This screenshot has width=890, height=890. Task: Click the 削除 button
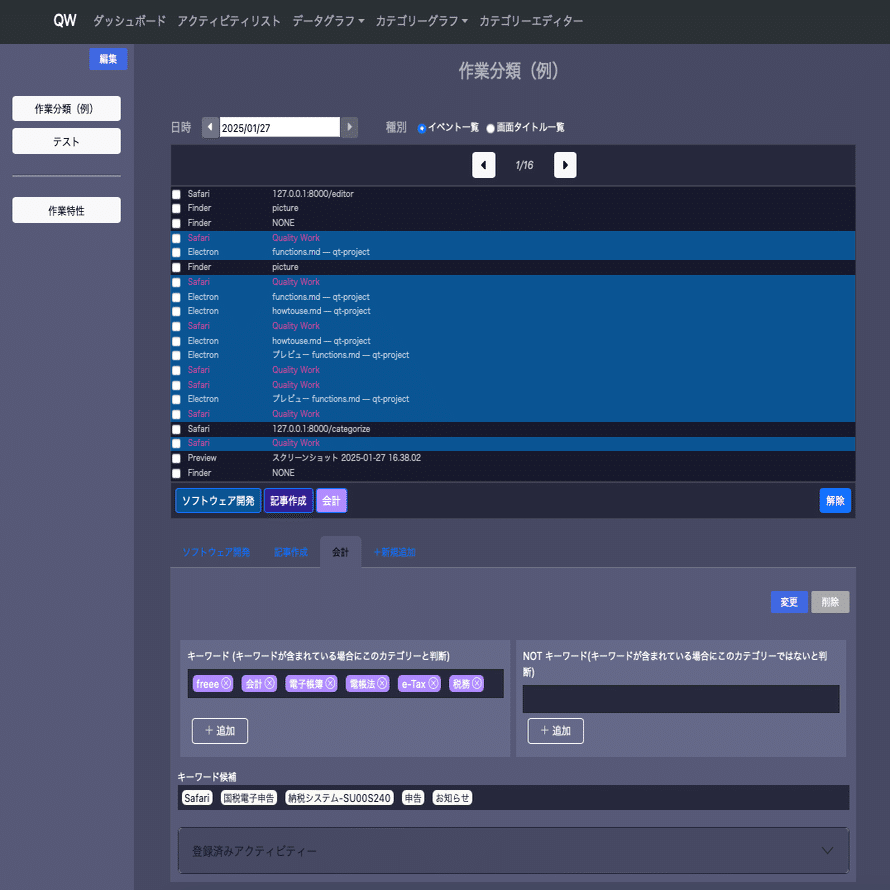coord(830,602)
